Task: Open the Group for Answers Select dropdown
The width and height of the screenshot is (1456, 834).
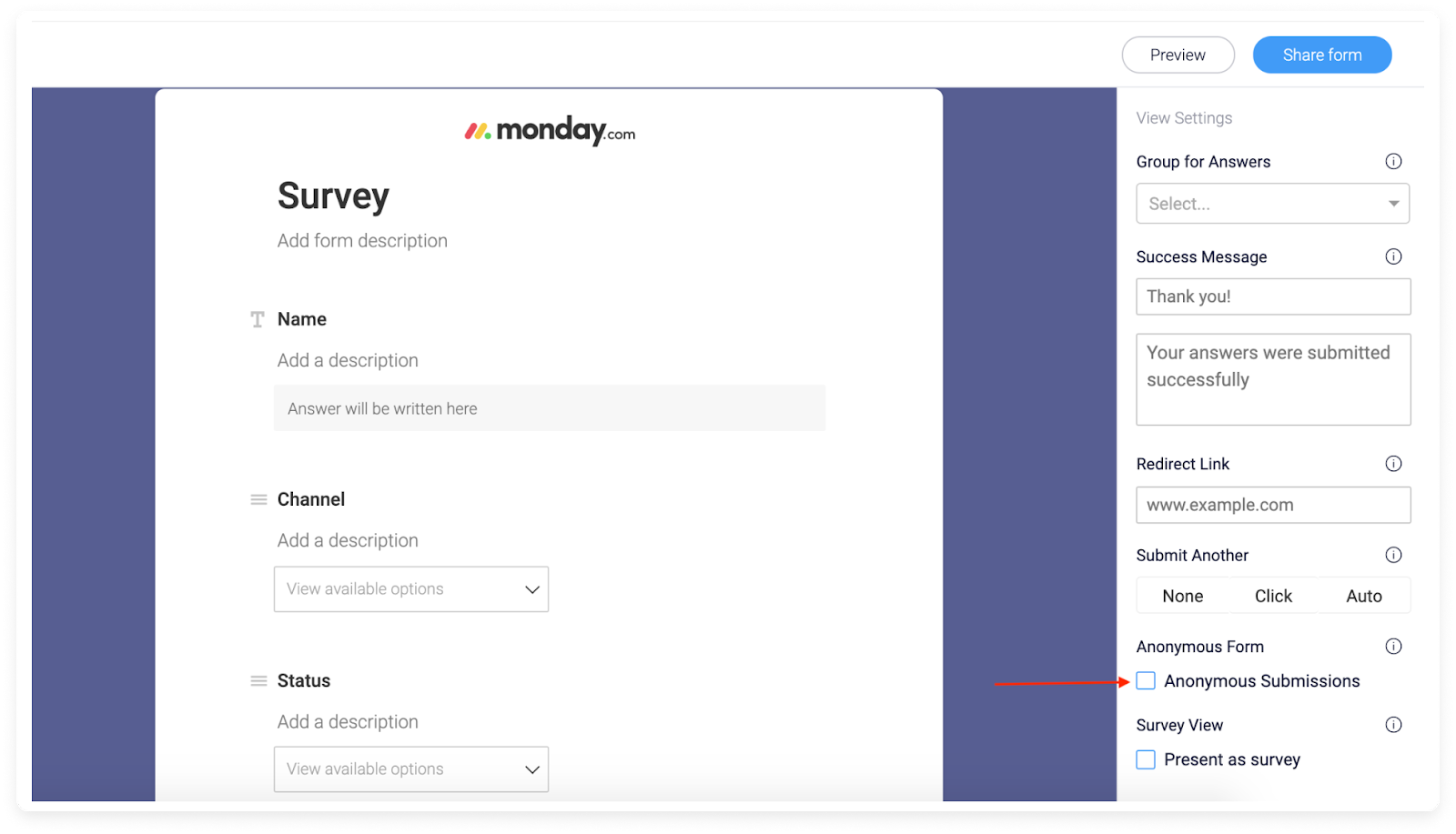Action: point(1272,204)
